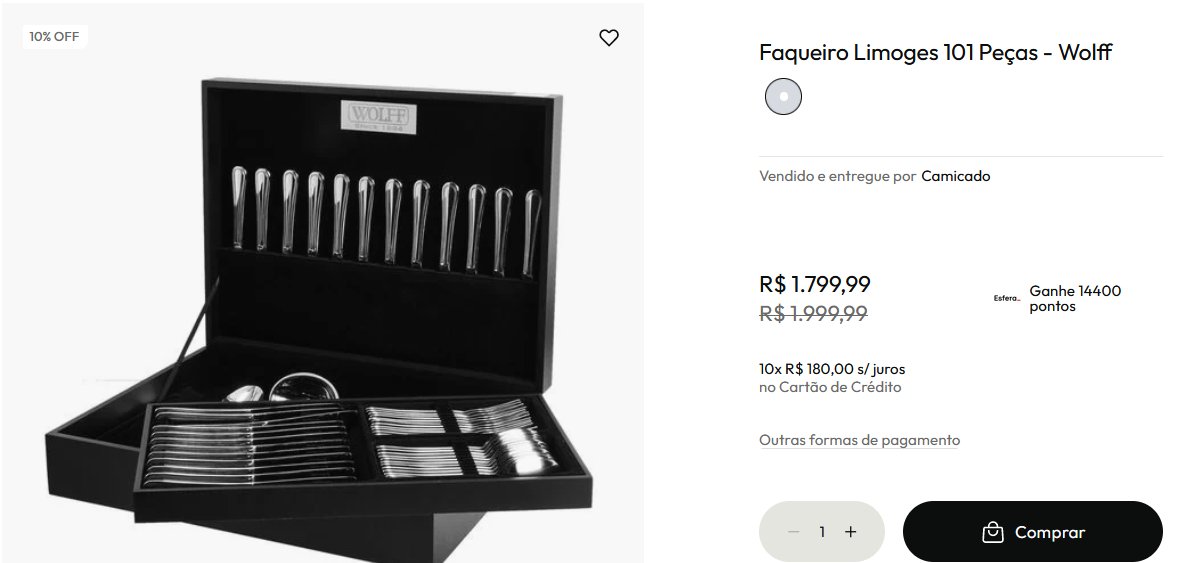The width and height of the screenshot is (1191, 563).
Task: Select the silver color swatch
Action: (783, 97)
